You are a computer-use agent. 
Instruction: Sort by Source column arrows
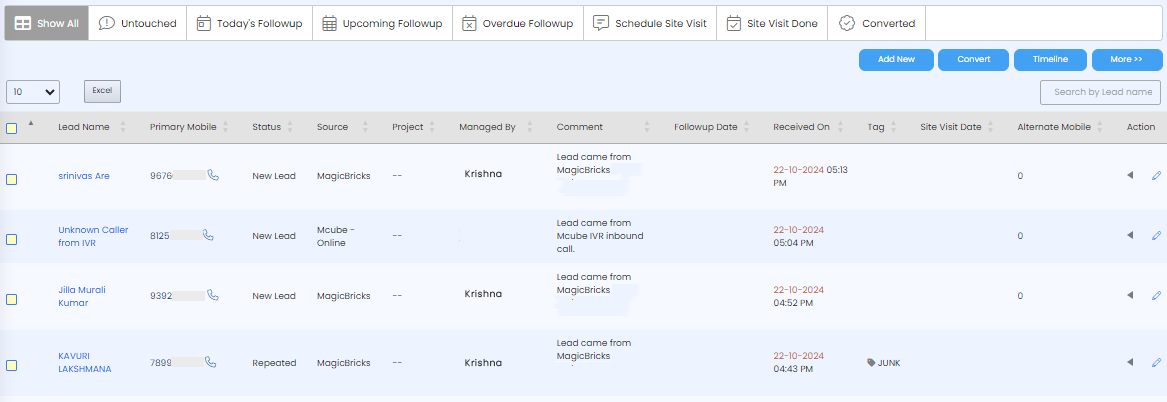pos(365,127)
